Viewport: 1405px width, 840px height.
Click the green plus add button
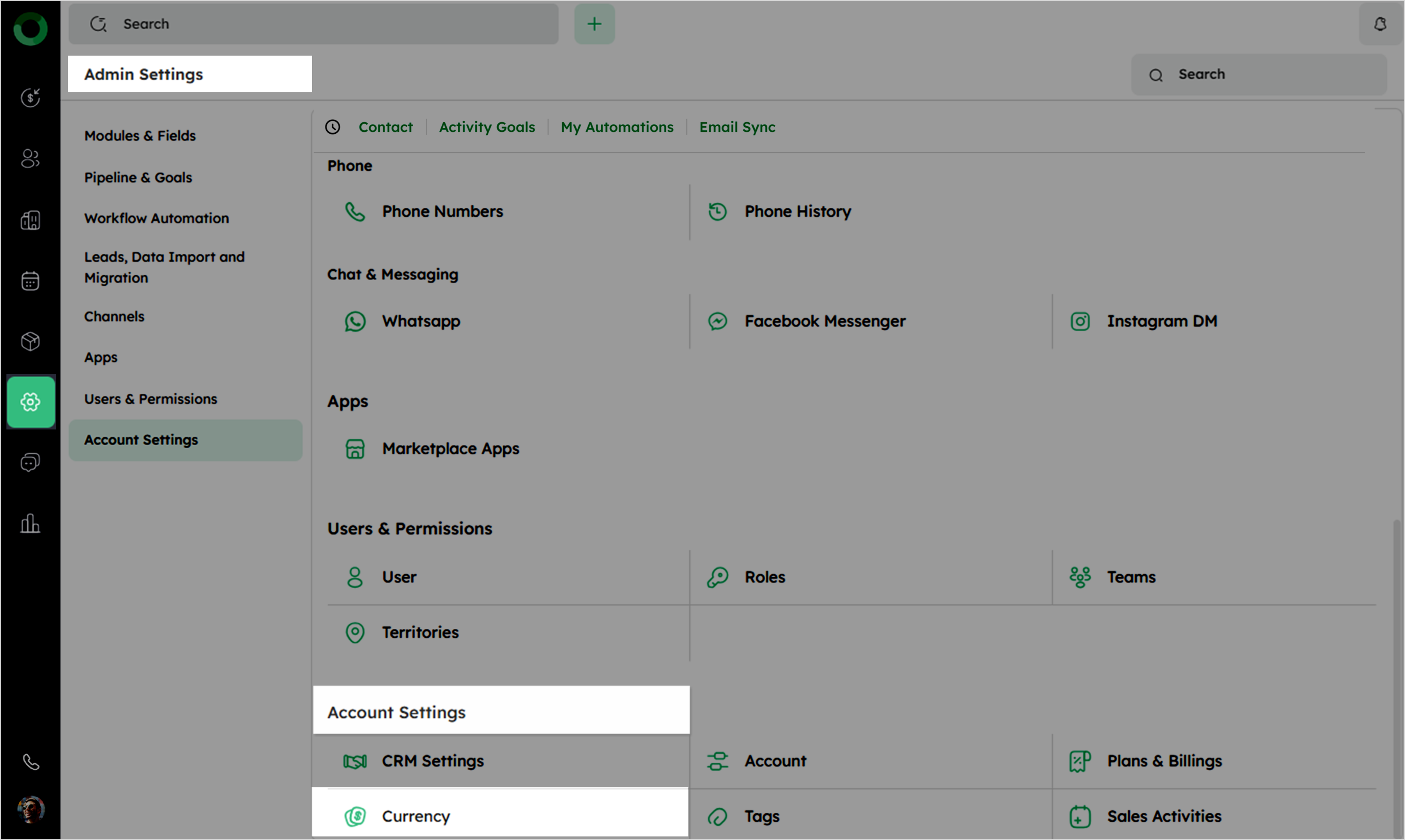[594, 24]
